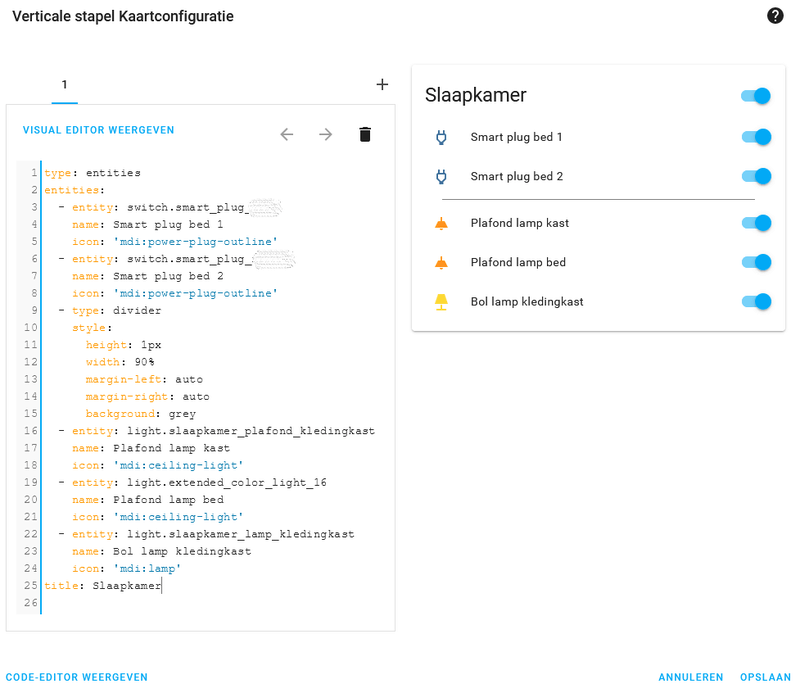
Task: Click Smart plug bed 2 plug icon
Action: [x=441, y=177]
